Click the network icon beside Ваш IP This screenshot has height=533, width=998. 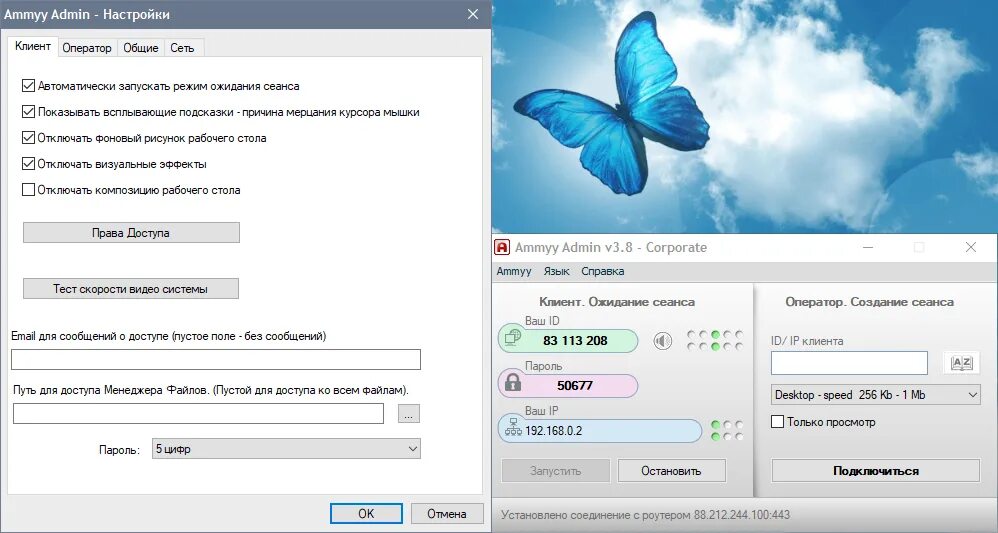click(x=512, y=428)
